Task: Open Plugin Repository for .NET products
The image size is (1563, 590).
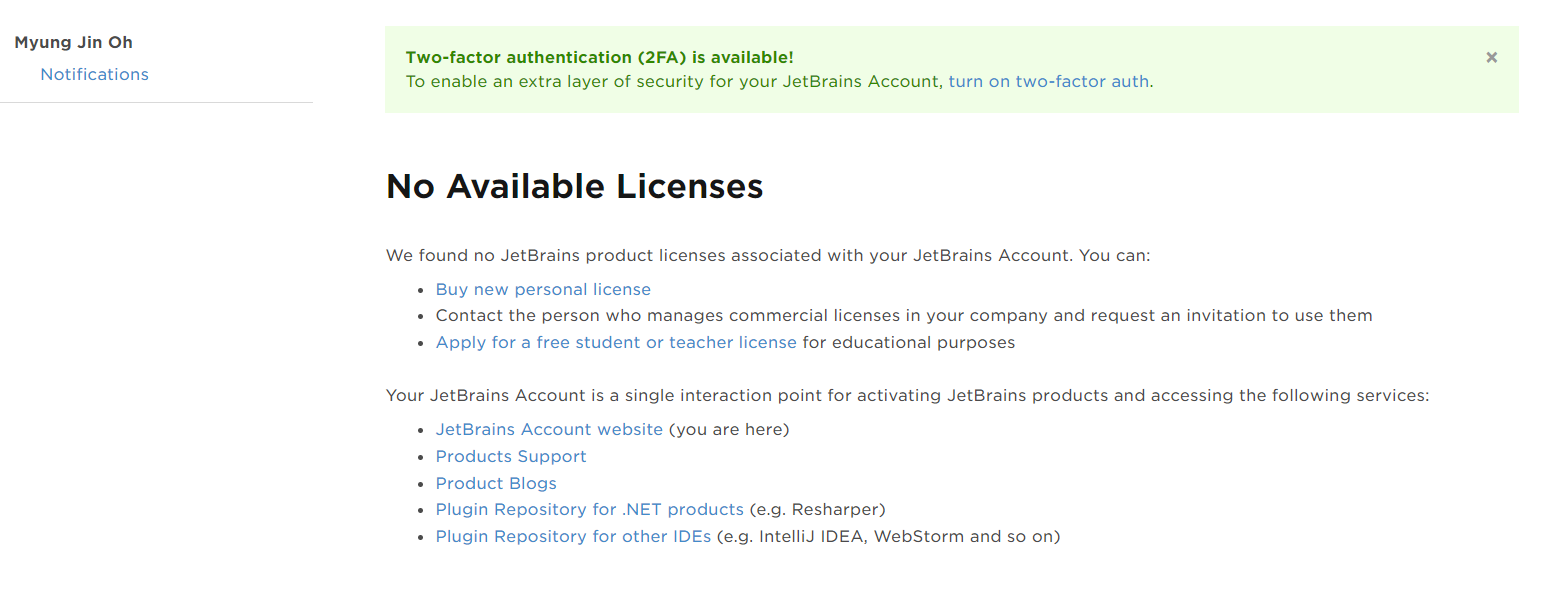Action: (x=590, y=509)
